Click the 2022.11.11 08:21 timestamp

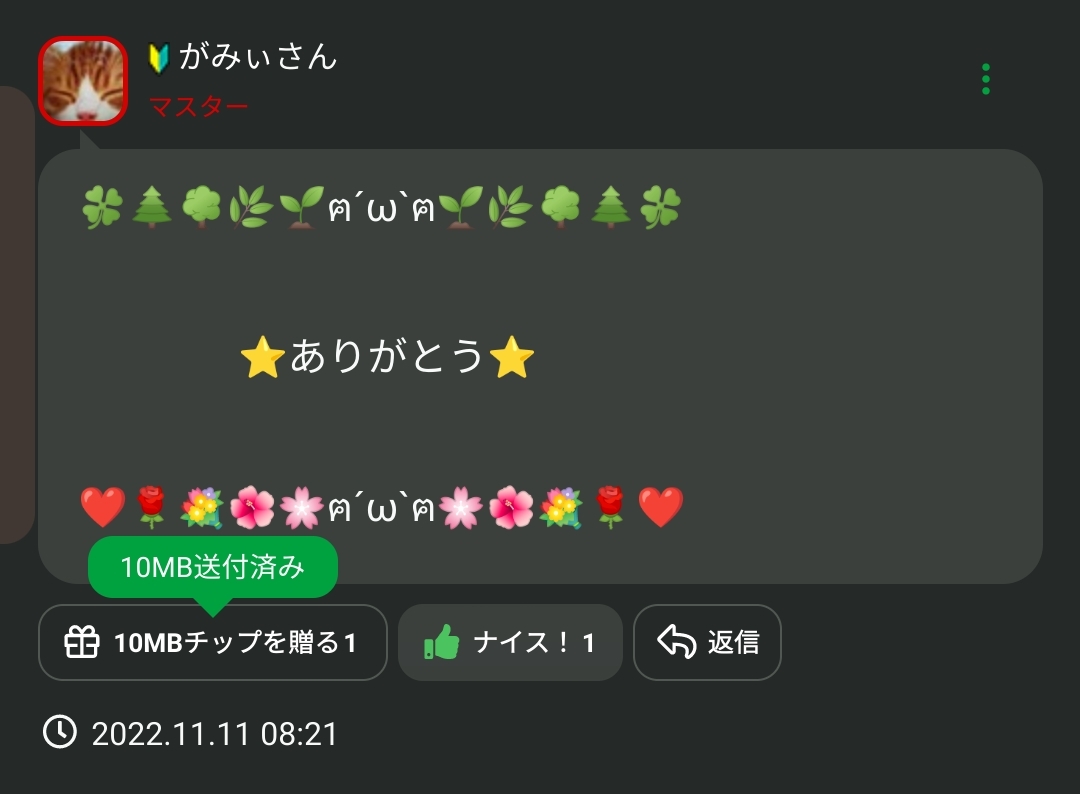click(214, 734)
